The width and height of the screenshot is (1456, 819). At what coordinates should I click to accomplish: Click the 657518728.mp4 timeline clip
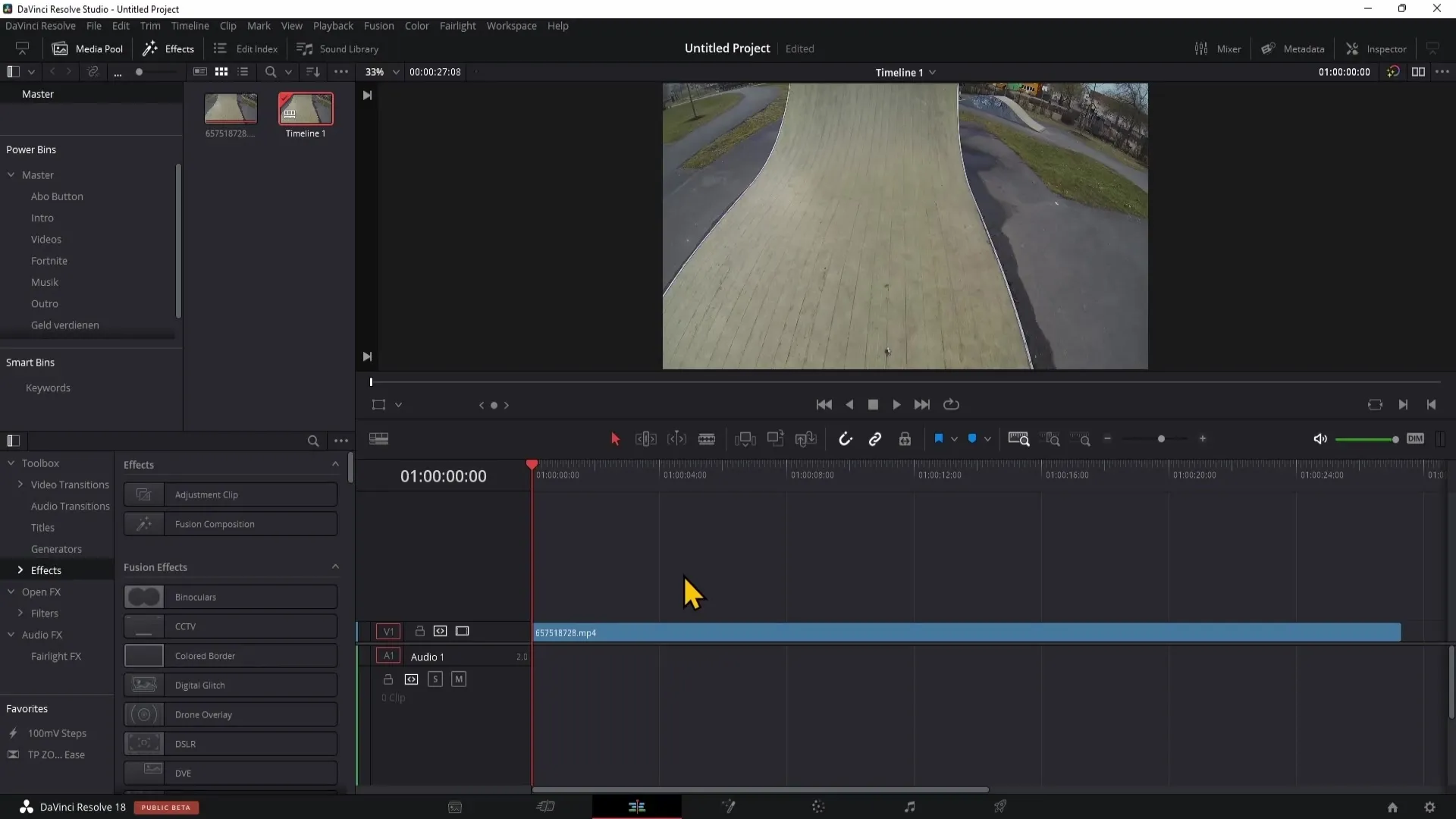coord(967,632)
